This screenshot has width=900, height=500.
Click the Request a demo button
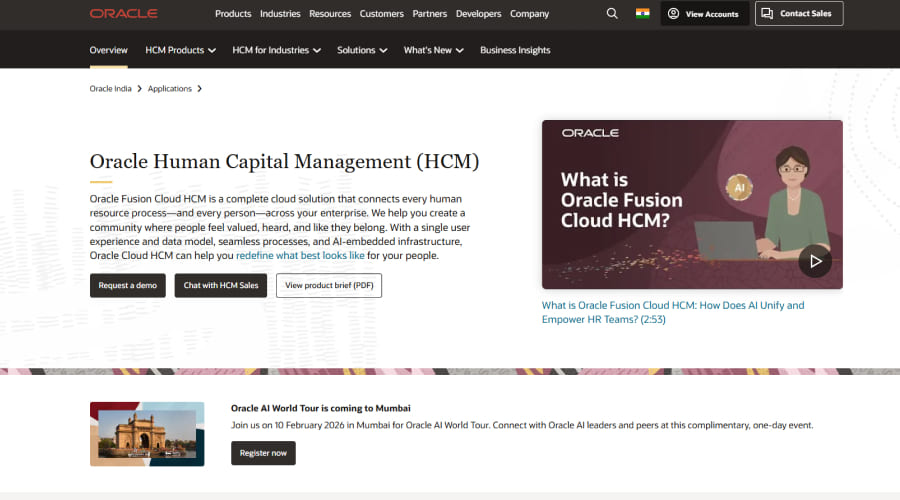pyautogui.click(x=127, y=285)
